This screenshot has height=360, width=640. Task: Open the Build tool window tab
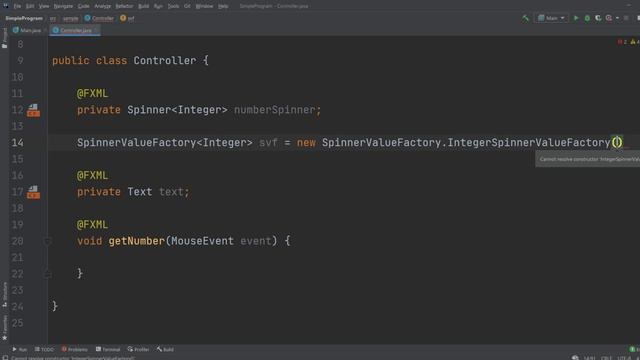coord(165,349)
